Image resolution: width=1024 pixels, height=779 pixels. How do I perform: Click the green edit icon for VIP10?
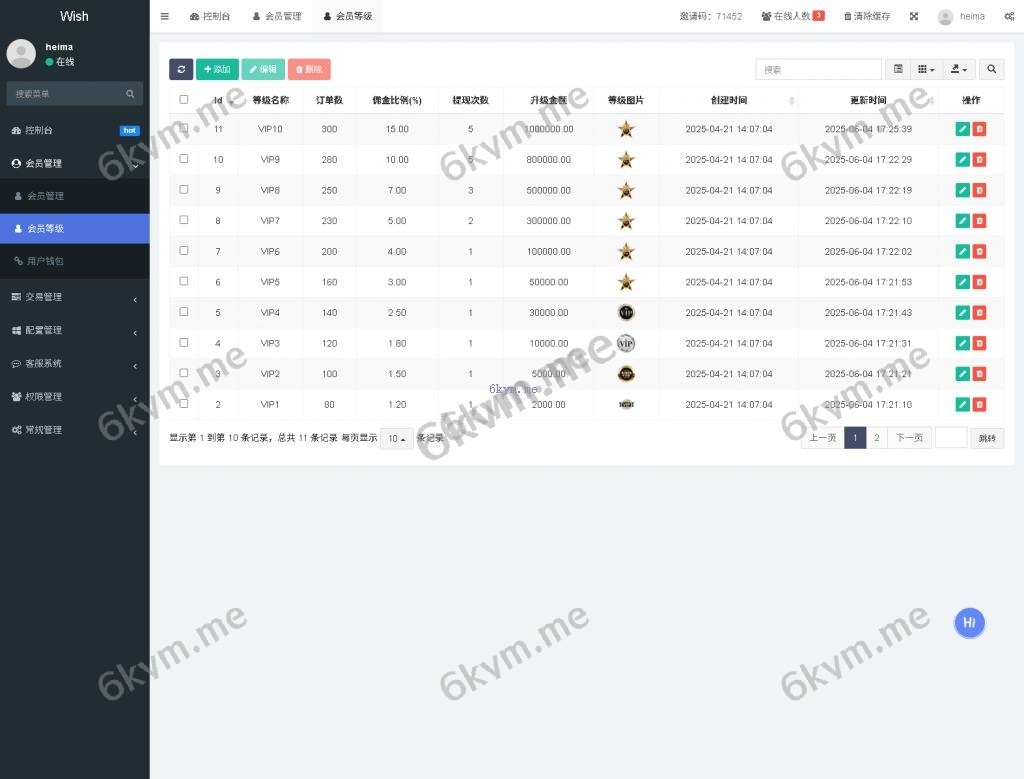pos(962,129)
